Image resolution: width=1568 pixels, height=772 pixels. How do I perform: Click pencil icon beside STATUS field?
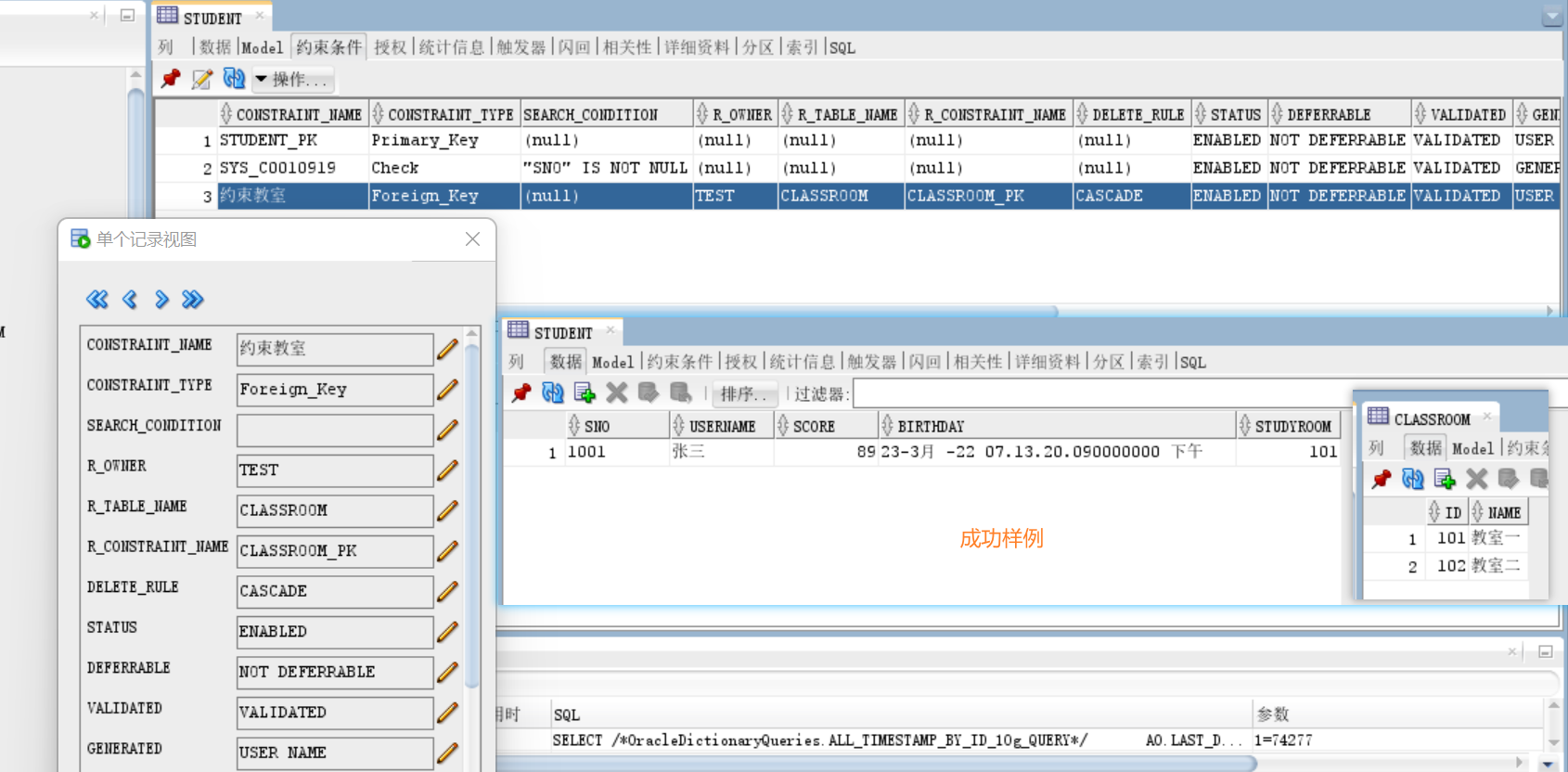(x=447, y=632)
